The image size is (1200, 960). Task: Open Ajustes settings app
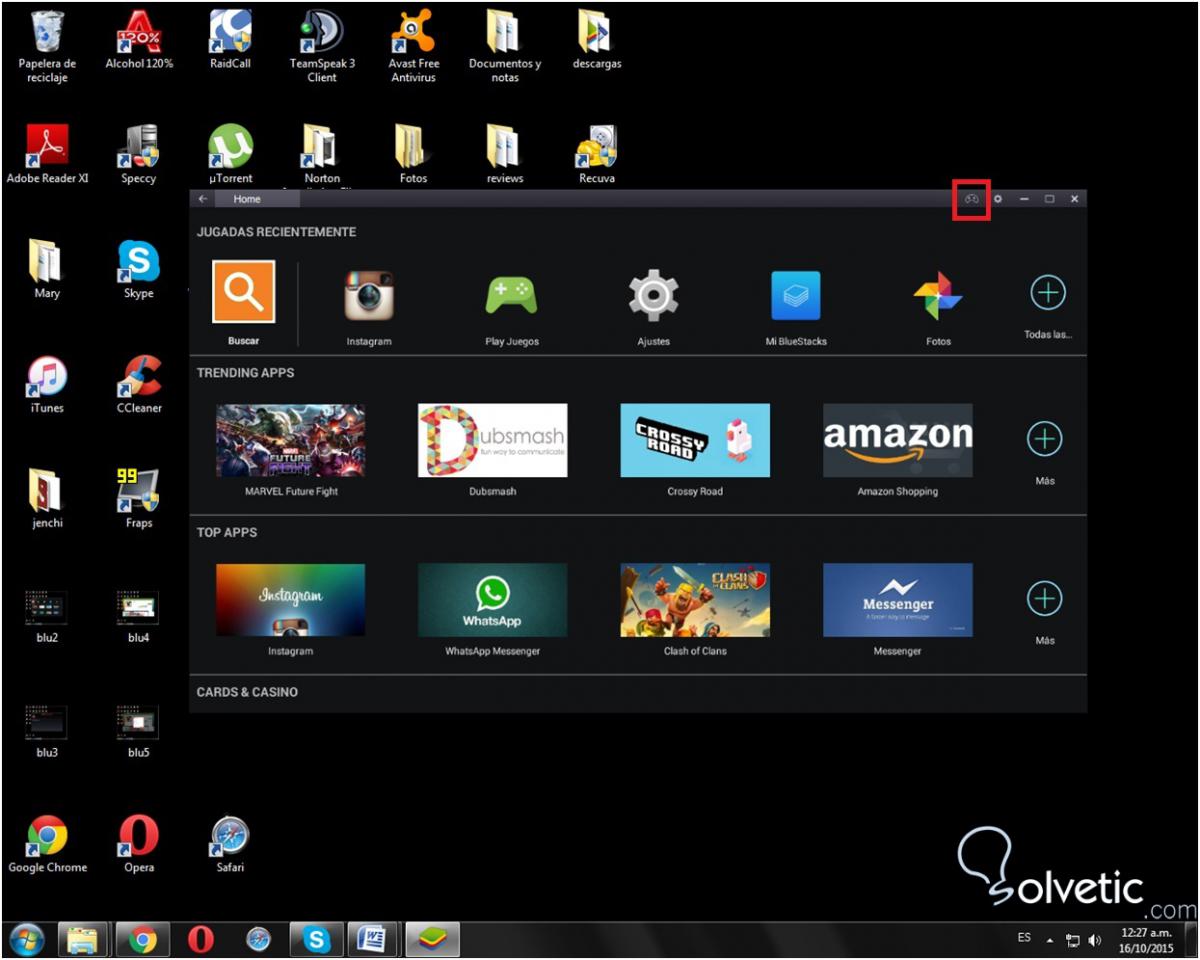(x=654, y=295)
